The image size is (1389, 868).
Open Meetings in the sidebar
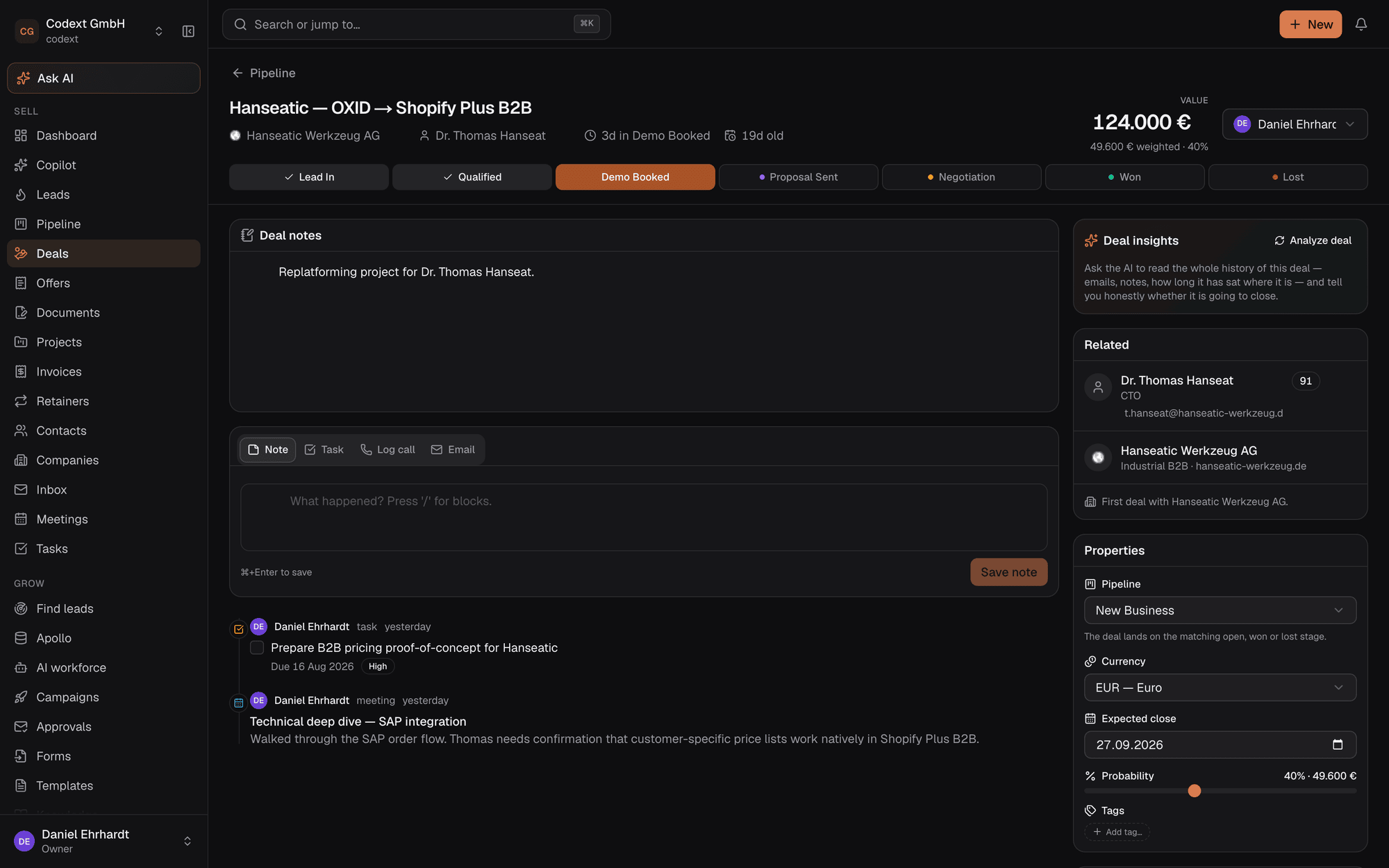[103, 519]
